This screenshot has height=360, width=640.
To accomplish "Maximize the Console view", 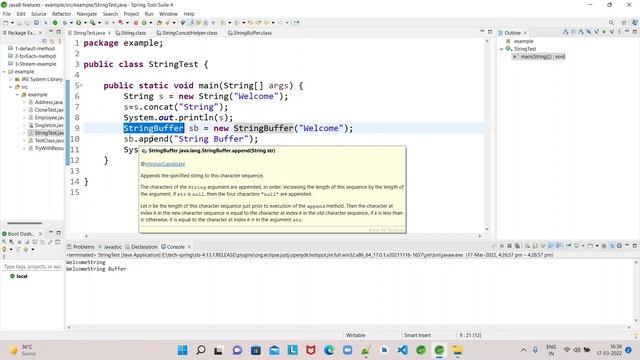I will point(634,246).
